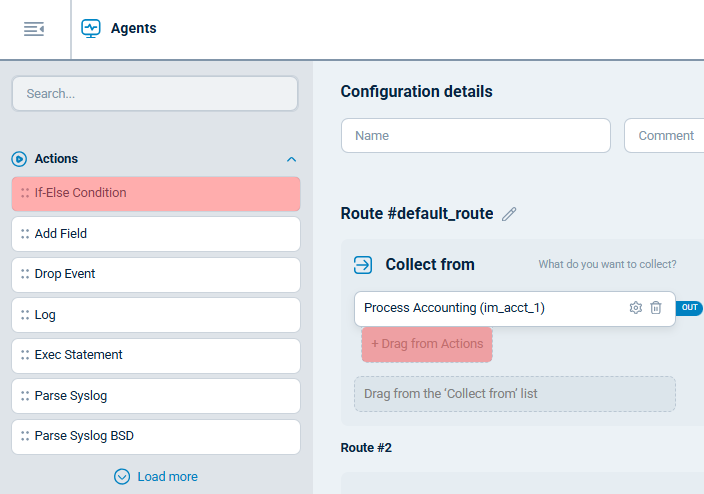
Task: Click the Actions play icon
Action: click(x=19, y=159)
